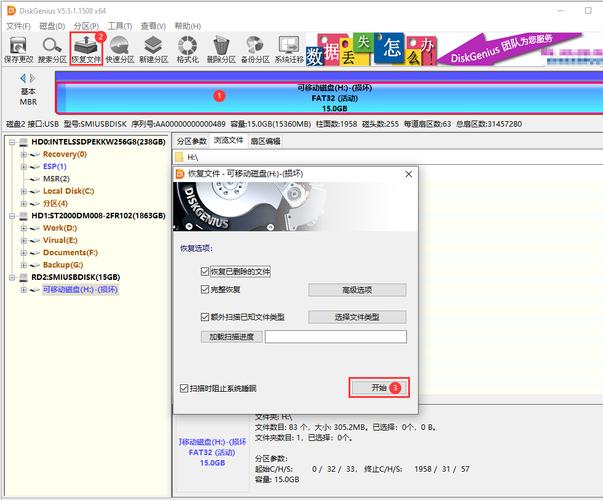
Task: Open the Help (帮助) menu
Action: (187, 26)
